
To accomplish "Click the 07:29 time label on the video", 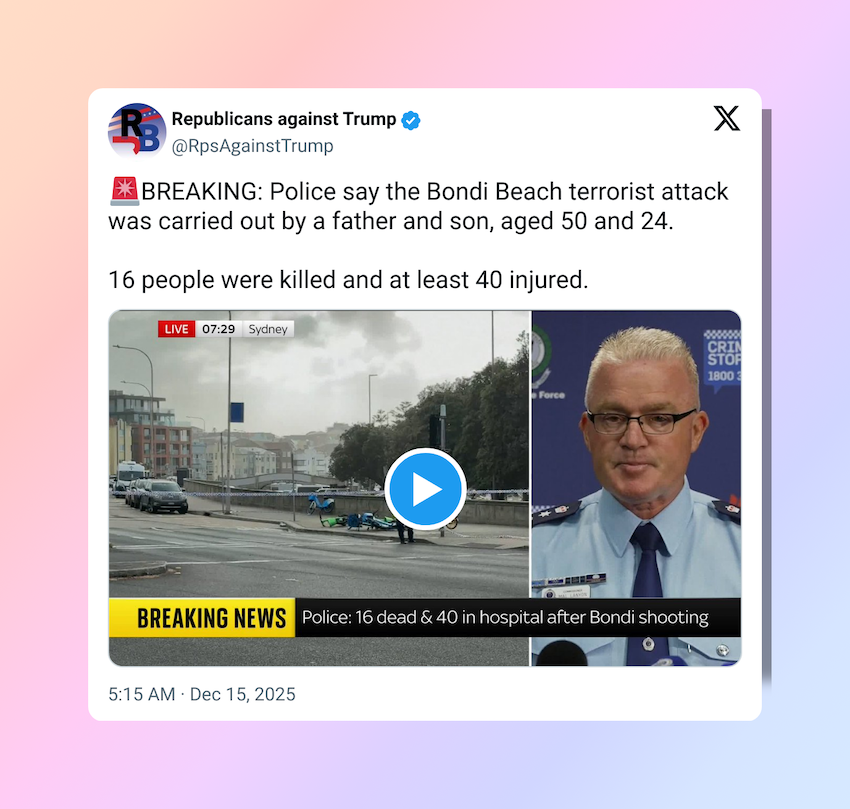I will point(218,329).
